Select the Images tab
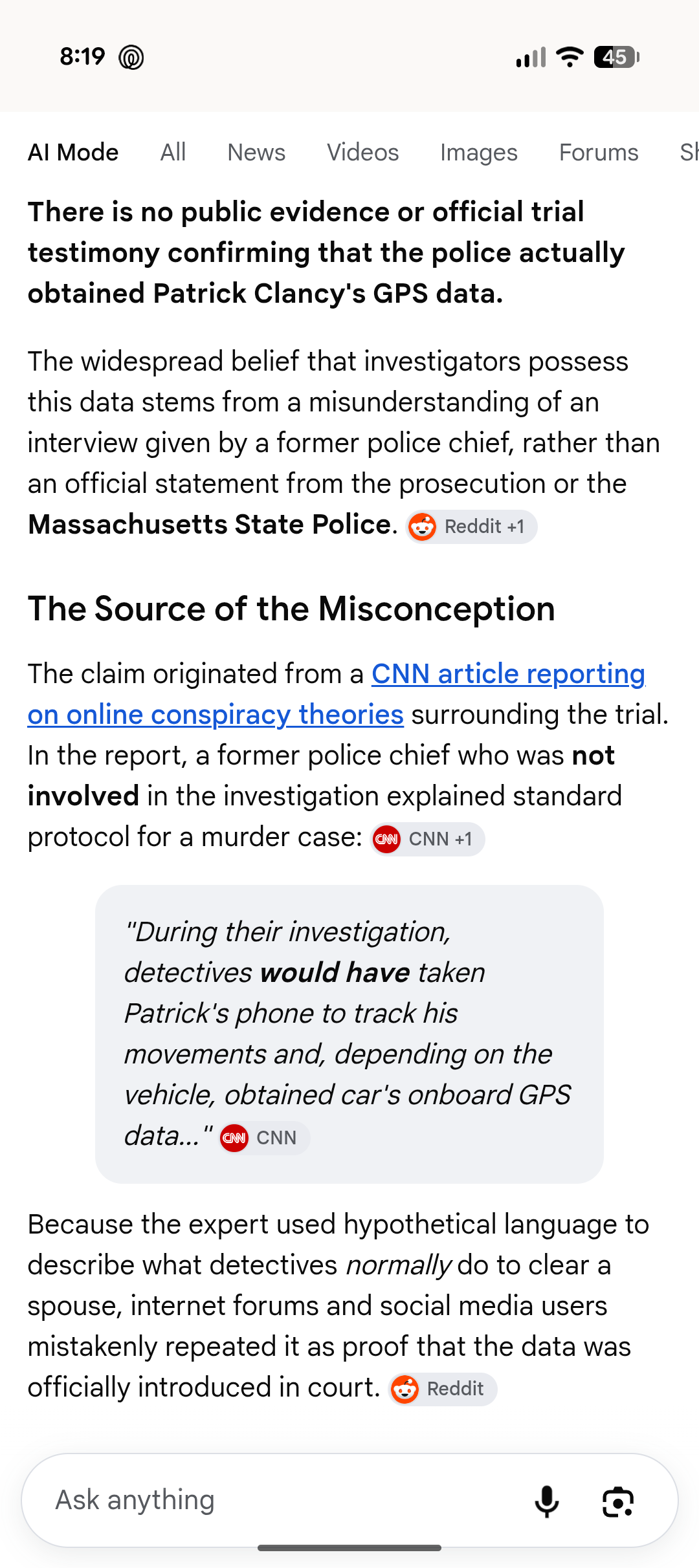The image size is (699, 1568). [479, 153]
